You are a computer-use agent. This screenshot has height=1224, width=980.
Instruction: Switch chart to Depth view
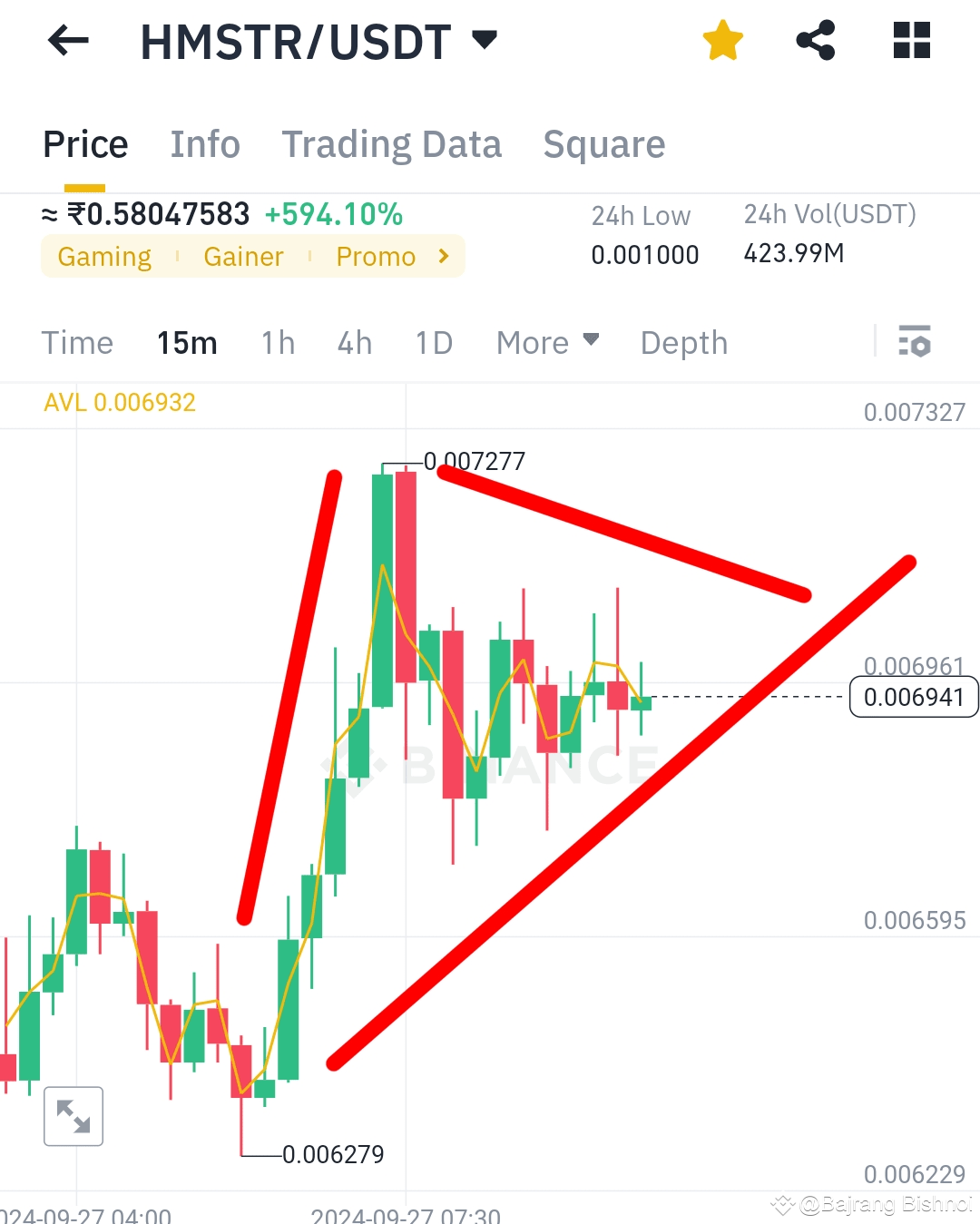[x=684, y=343]
